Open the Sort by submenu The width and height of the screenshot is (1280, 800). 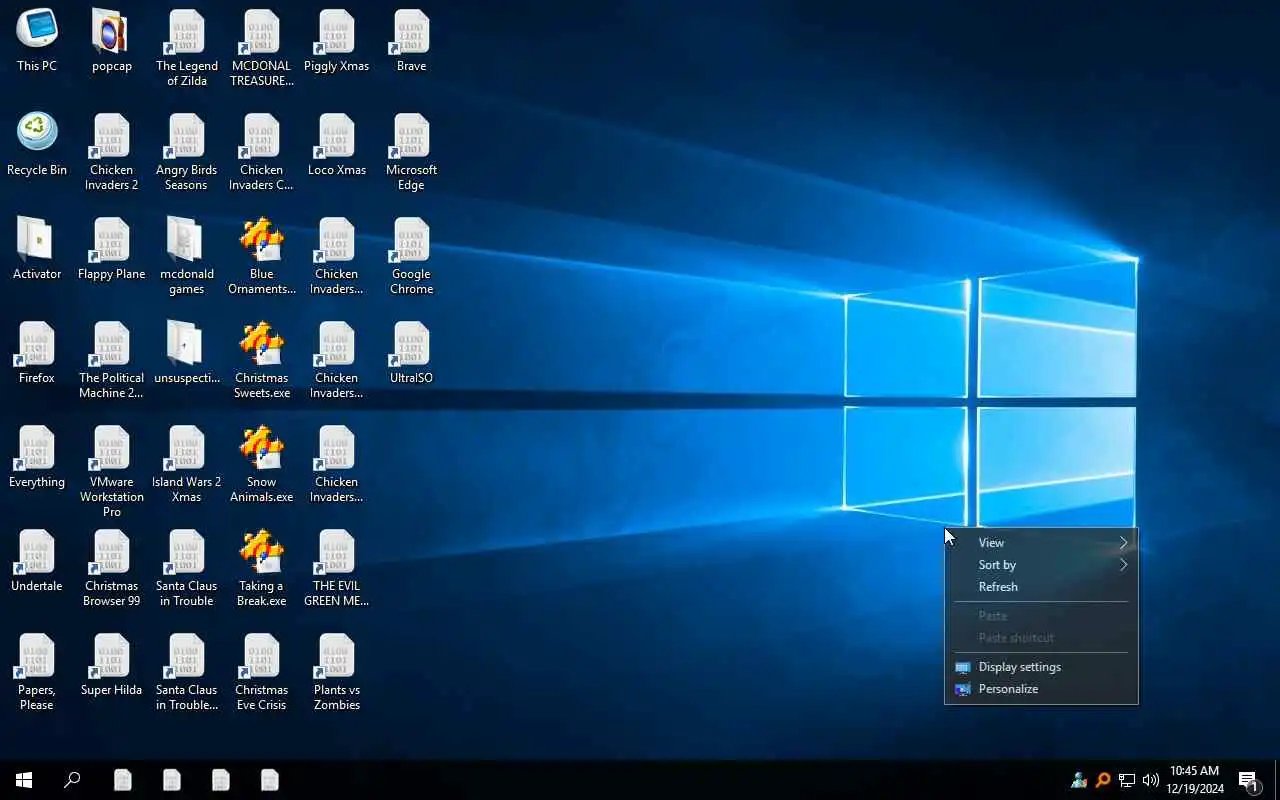pyautogui.click(x=1041, y=565)
